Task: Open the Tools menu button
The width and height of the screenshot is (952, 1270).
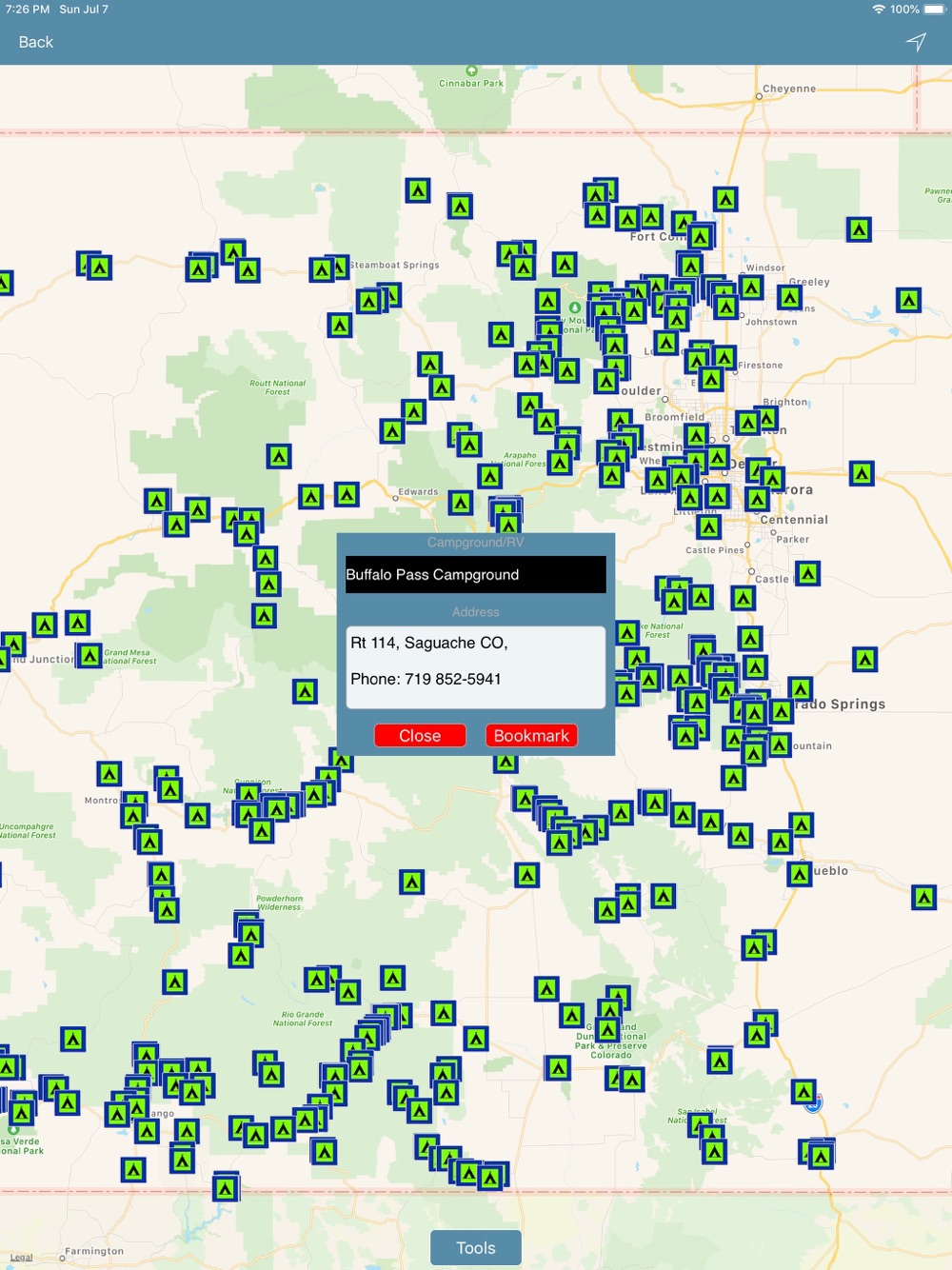Action: click(476, 1248)
